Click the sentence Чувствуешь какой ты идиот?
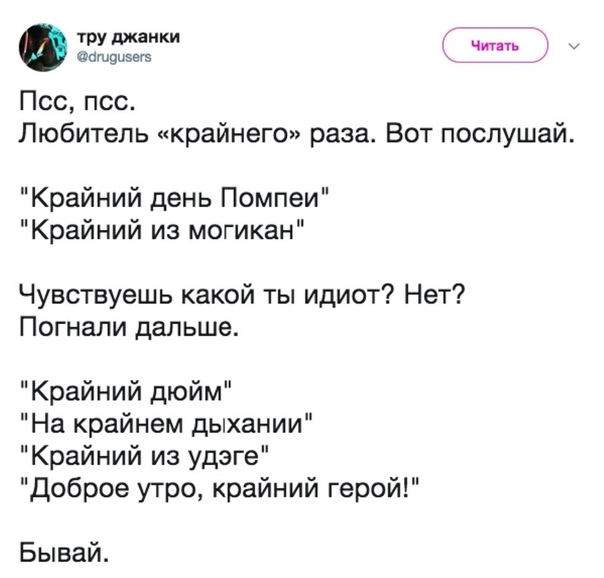The image size is (604, 578). pyautogui.click(x=207, y=296)
